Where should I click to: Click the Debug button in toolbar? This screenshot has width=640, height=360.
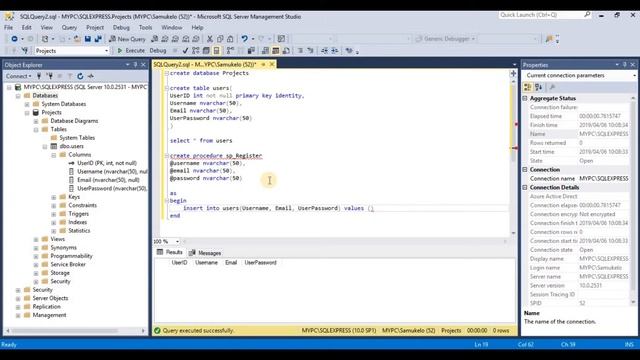tap(158, 51)
